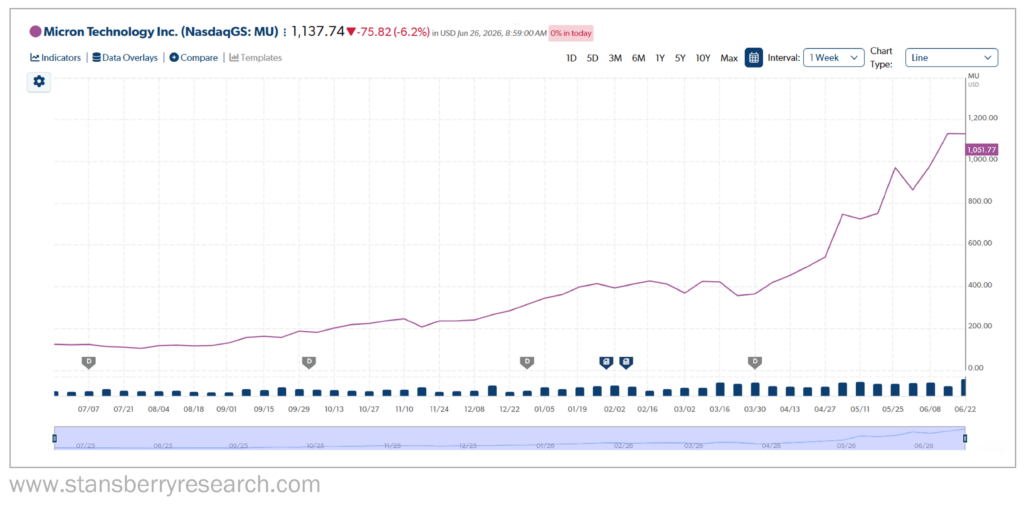Image resolution: width=1024 pixels, height=506 pixels.
Task: Click the dividend marker near 12/22
Action: coord(527,362)
